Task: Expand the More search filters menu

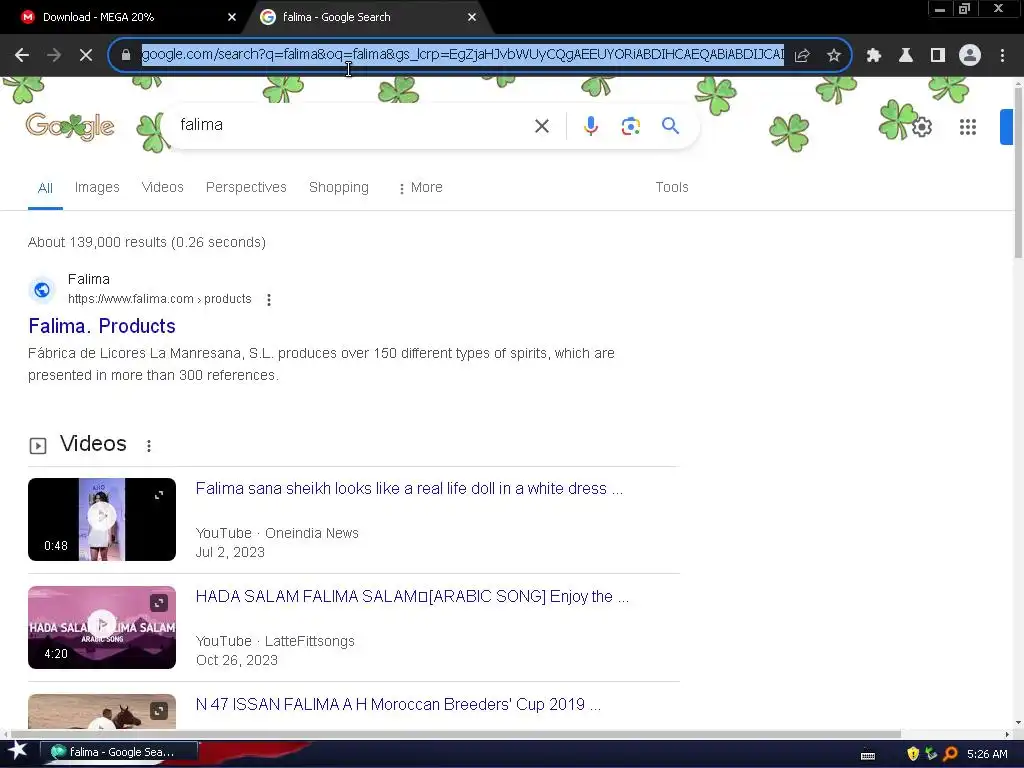Action: point(421,187)
